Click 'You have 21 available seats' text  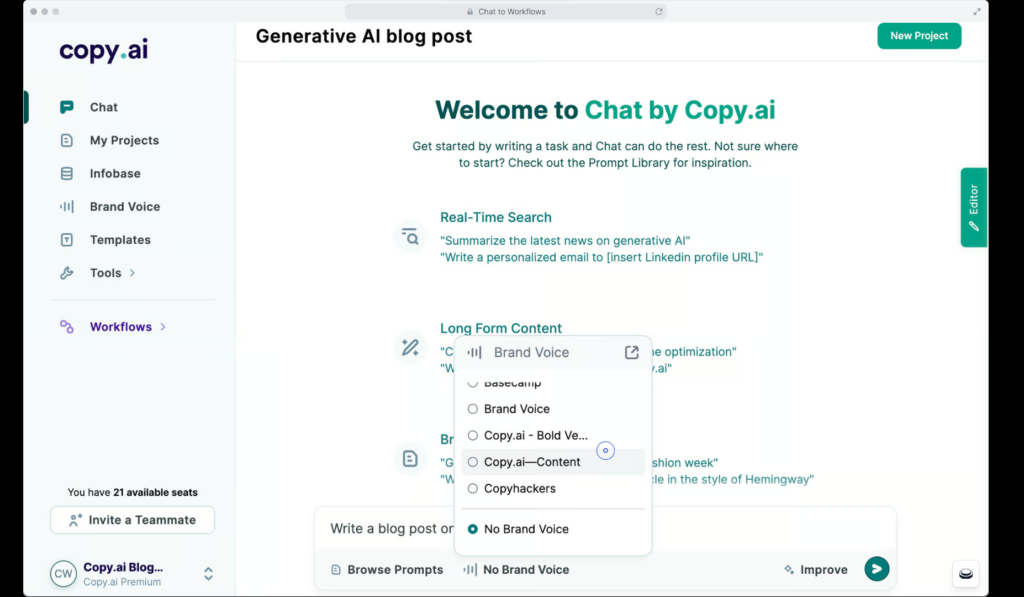click(x=133, y=492)
